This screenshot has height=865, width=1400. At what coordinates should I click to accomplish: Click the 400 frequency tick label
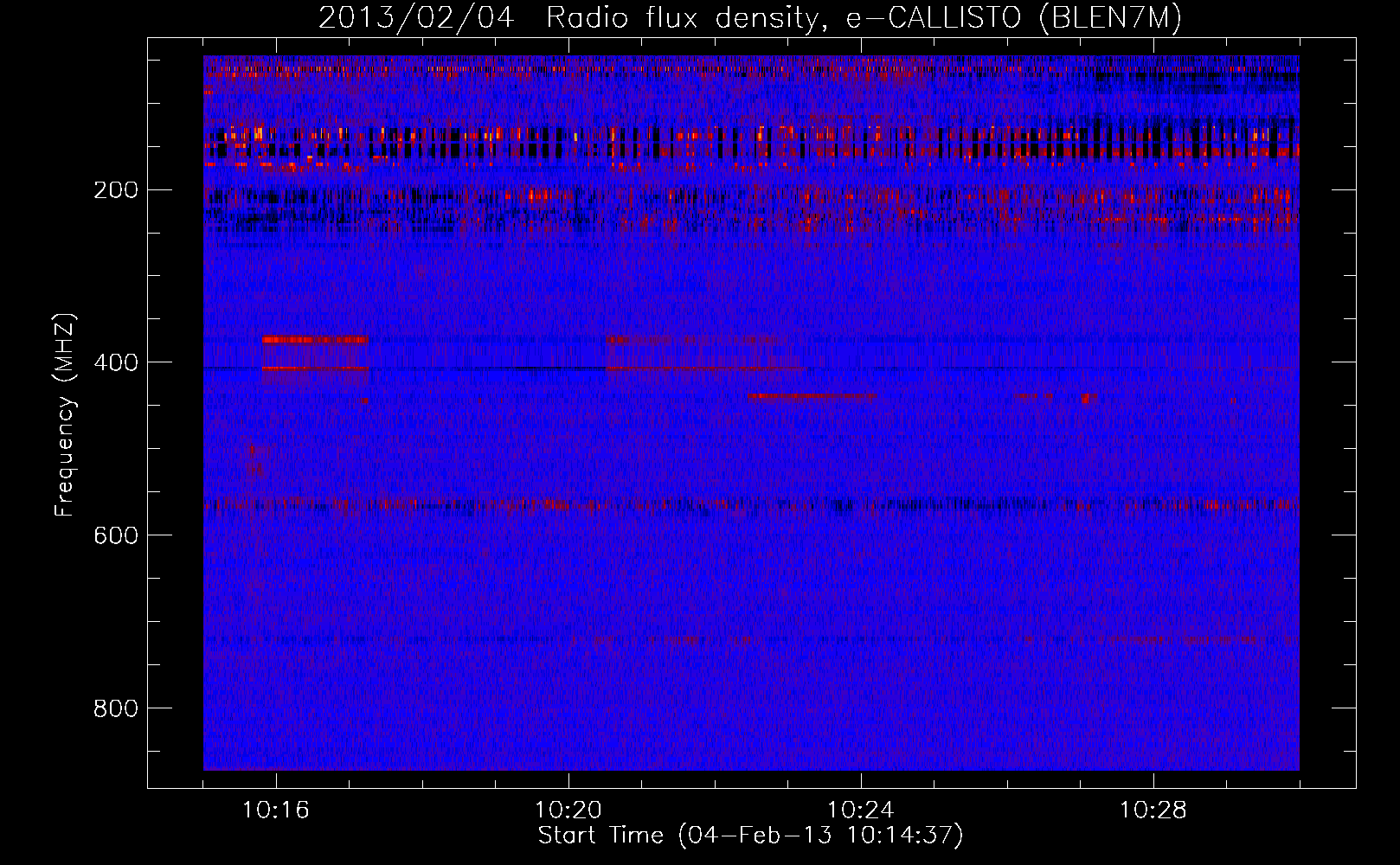tap(115, 362)
